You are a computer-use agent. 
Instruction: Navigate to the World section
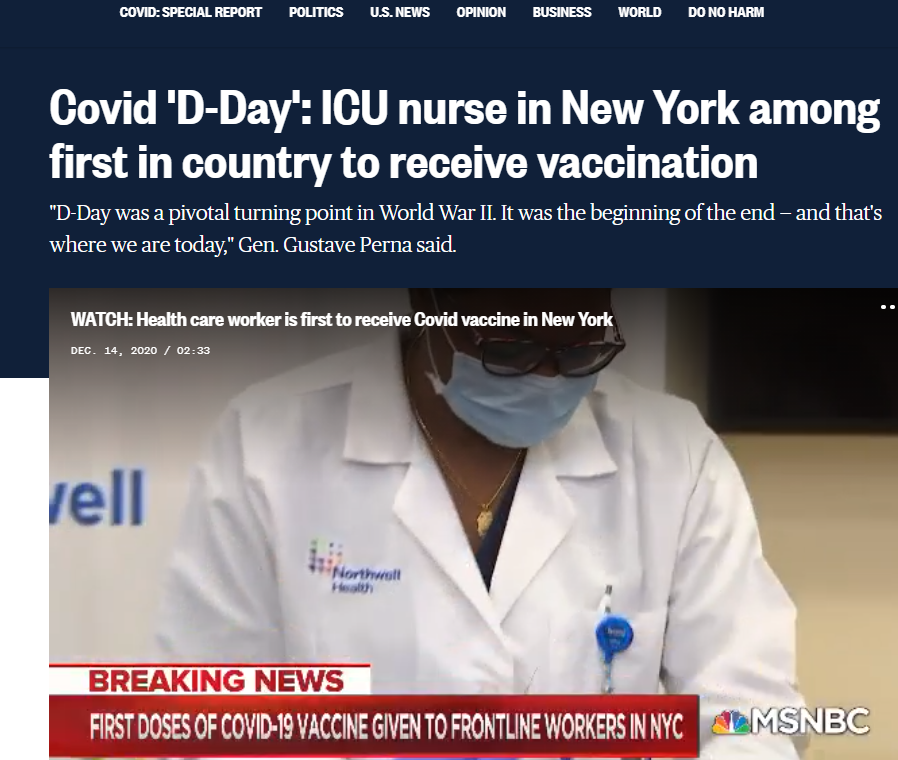tap(639, 12)
